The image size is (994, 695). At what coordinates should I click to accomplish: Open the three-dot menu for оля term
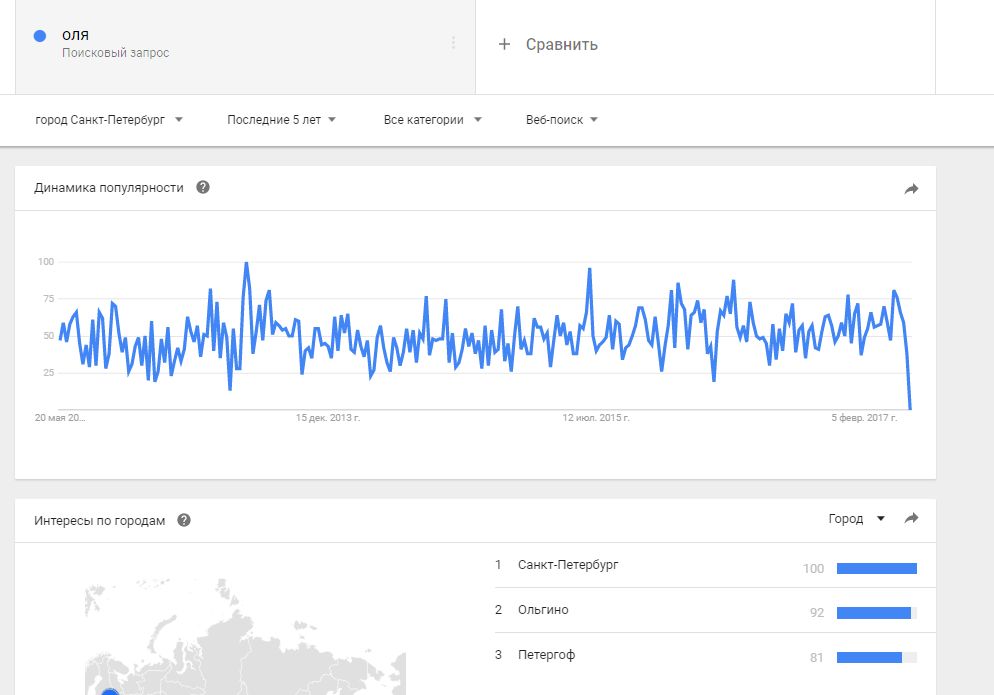pos(453,43)
